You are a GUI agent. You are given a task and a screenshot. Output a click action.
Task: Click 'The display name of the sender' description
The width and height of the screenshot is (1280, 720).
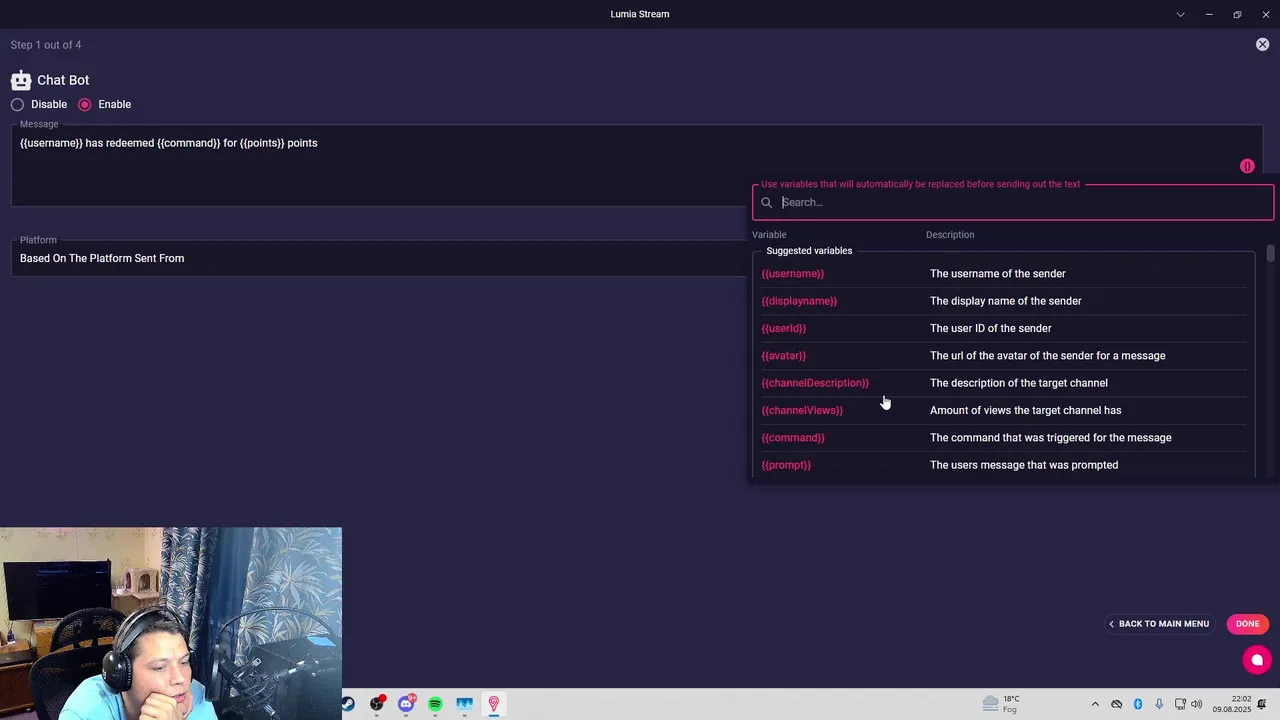coord(1006,301)
